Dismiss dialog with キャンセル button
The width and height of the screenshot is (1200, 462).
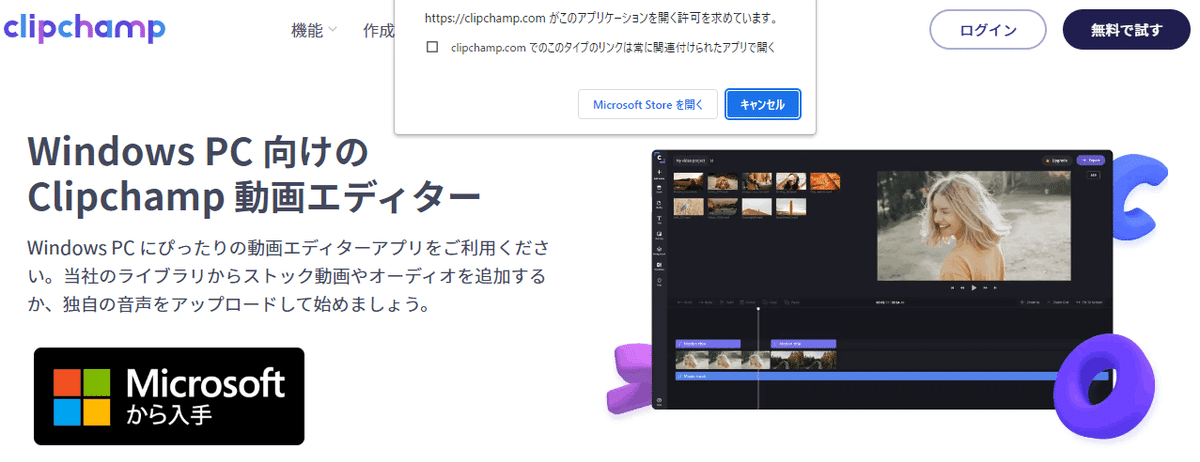pos(763,104)
